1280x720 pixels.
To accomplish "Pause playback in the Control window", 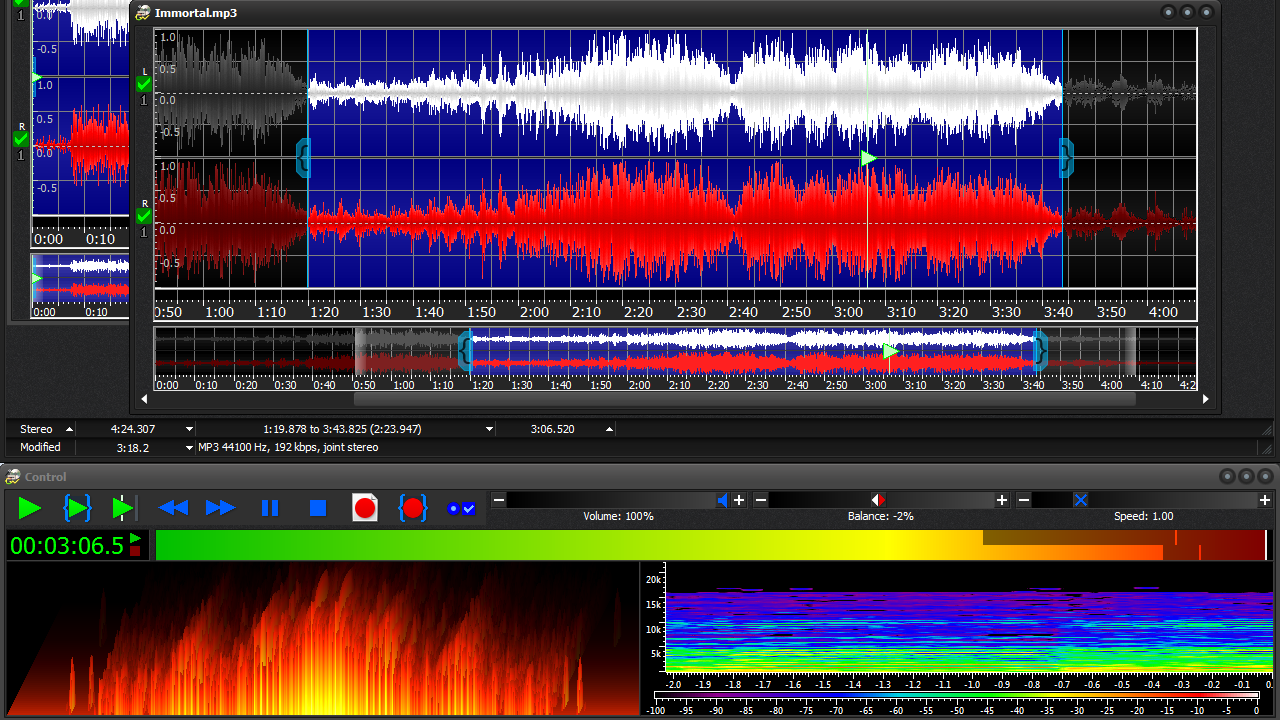I will point(270,509).
